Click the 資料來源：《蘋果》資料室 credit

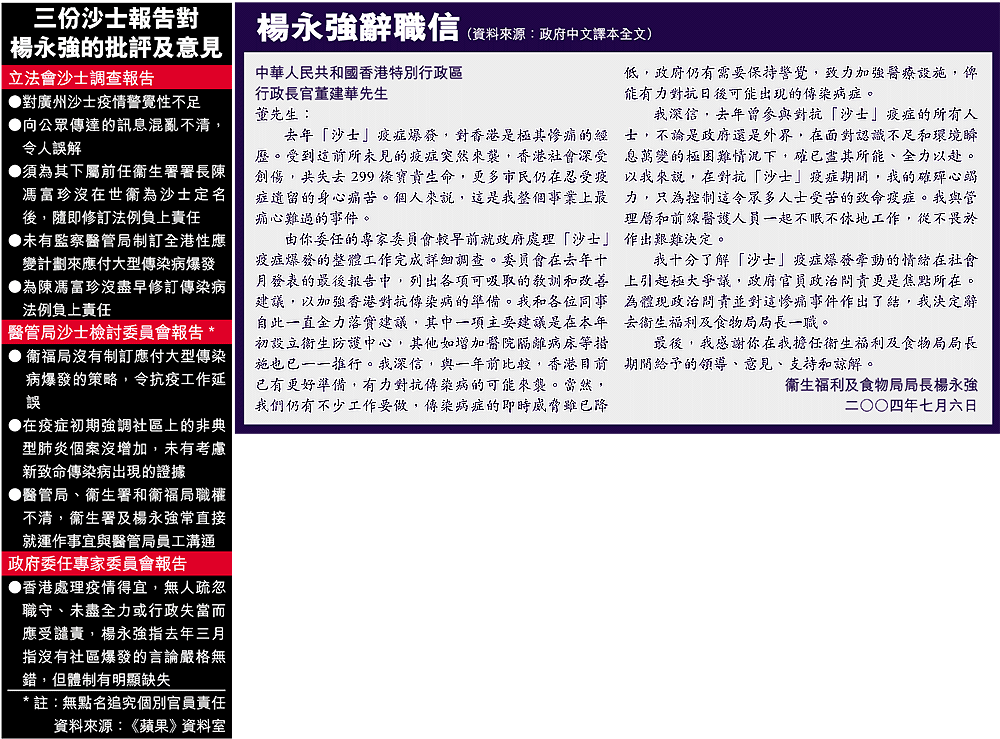click(140, 726)
